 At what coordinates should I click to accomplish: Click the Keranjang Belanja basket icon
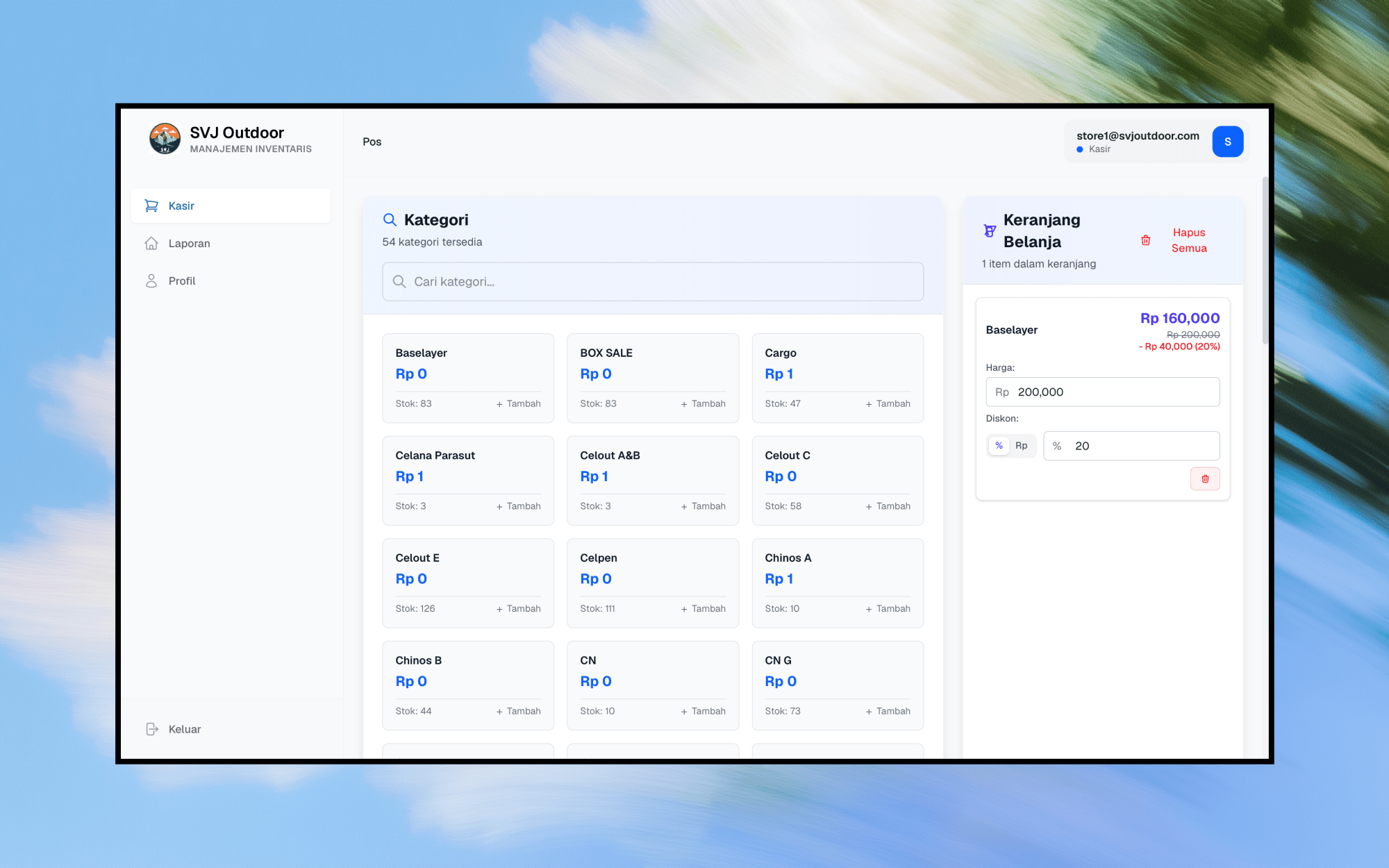990,231
